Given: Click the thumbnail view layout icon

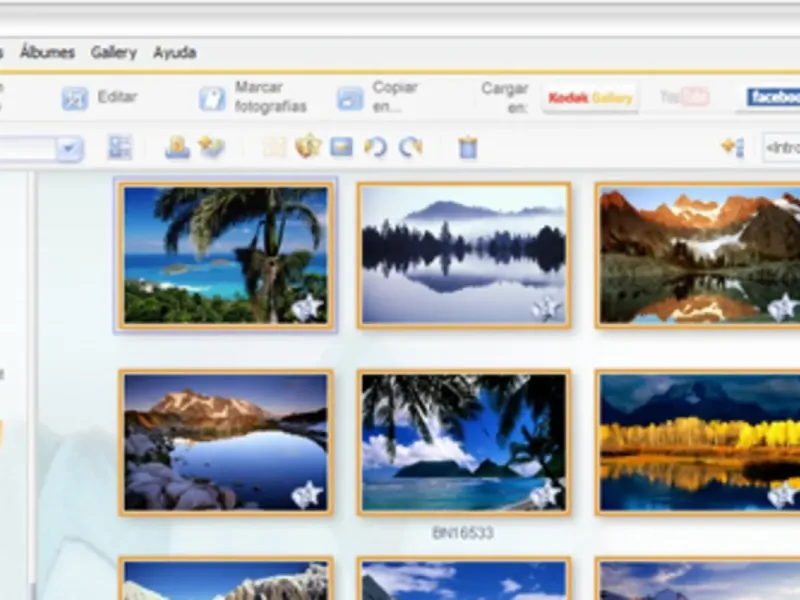Looking at the screenshot, I should coord(120,148).
